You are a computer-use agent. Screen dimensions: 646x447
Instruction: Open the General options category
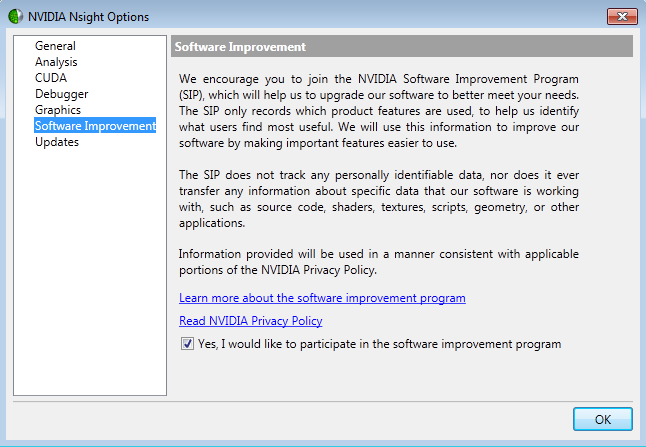click(55, 46)
